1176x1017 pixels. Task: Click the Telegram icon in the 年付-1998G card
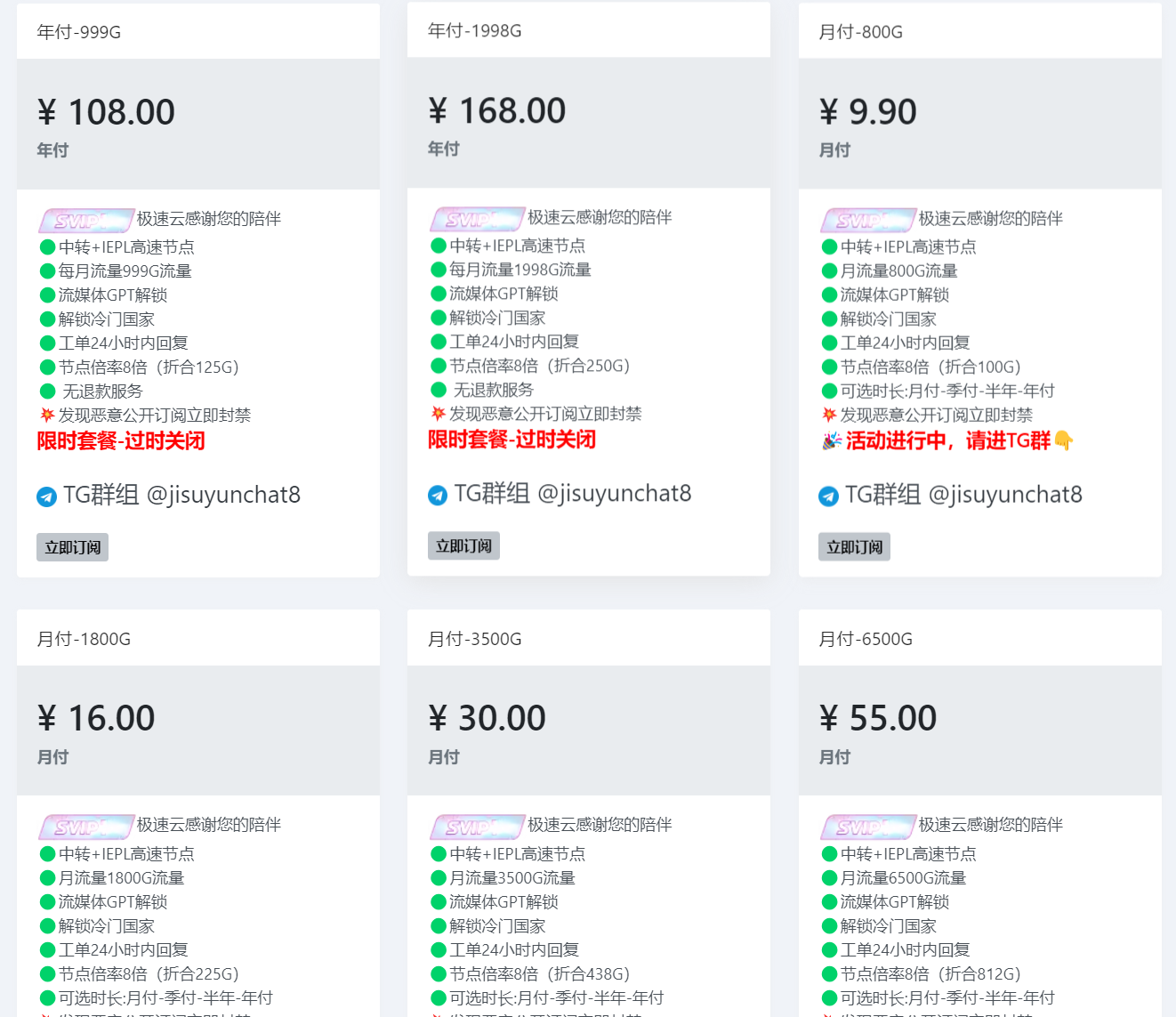pos(438,495)
